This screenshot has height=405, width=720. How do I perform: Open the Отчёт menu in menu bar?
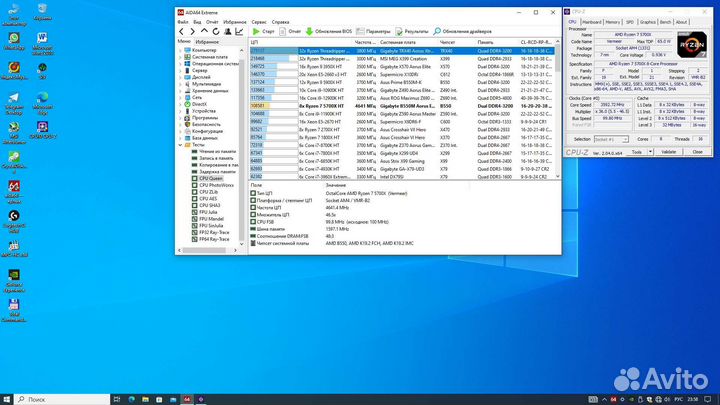coord(212,22)
